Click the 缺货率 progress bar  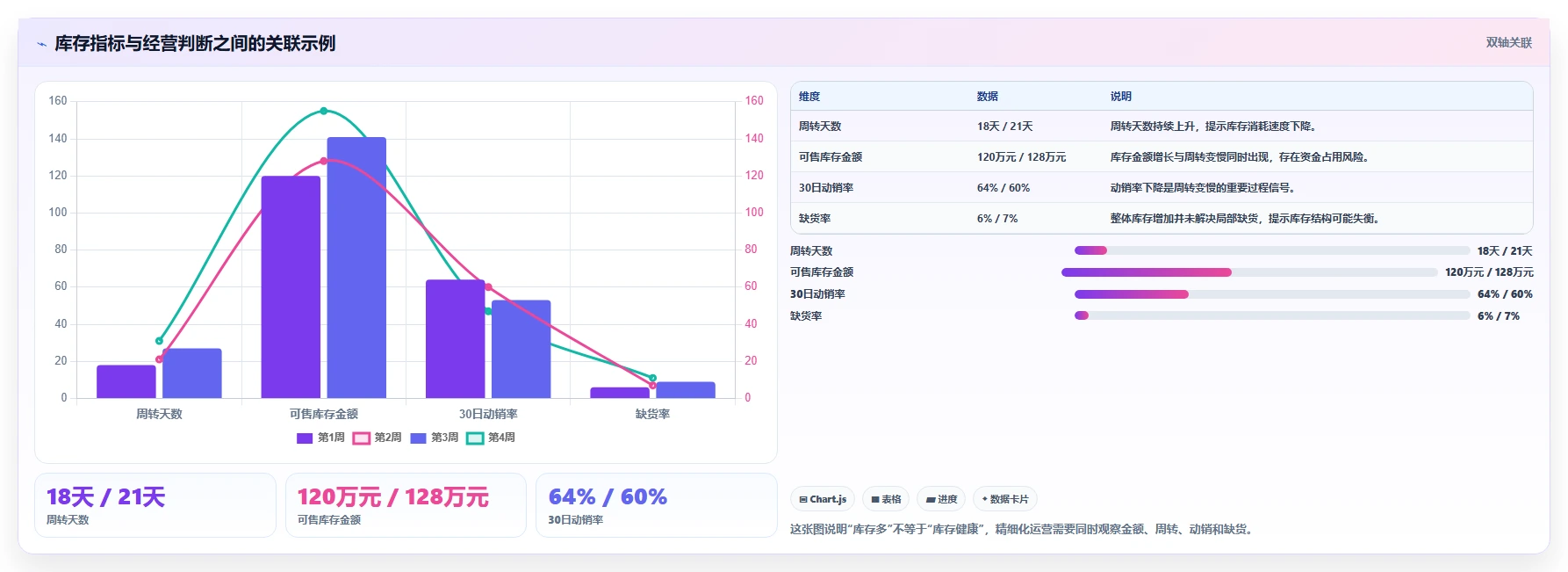pos(1272,315)
